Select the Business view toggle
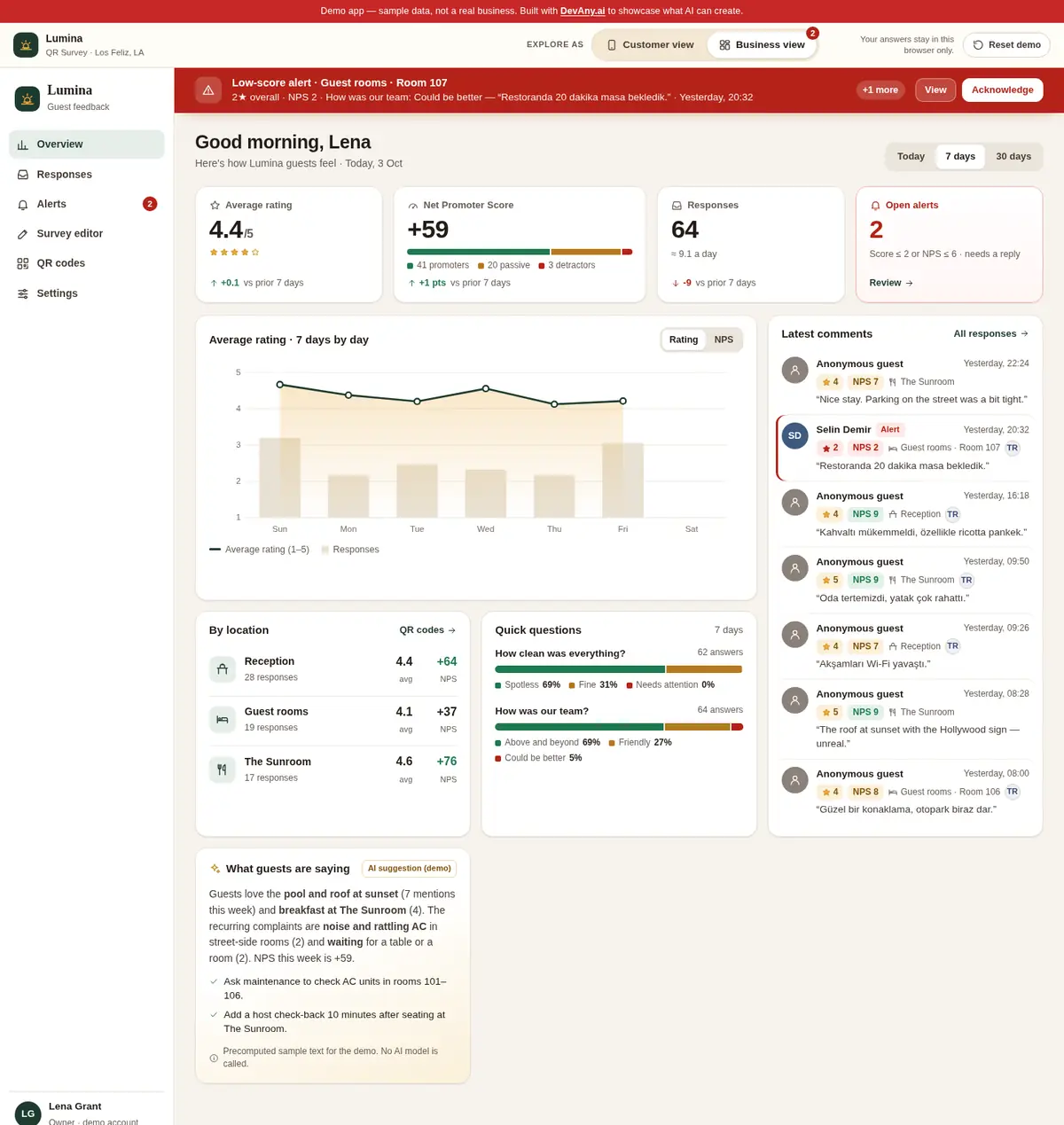The width and height of the screenshot is (1064, 1125). (x=762, y=45)
